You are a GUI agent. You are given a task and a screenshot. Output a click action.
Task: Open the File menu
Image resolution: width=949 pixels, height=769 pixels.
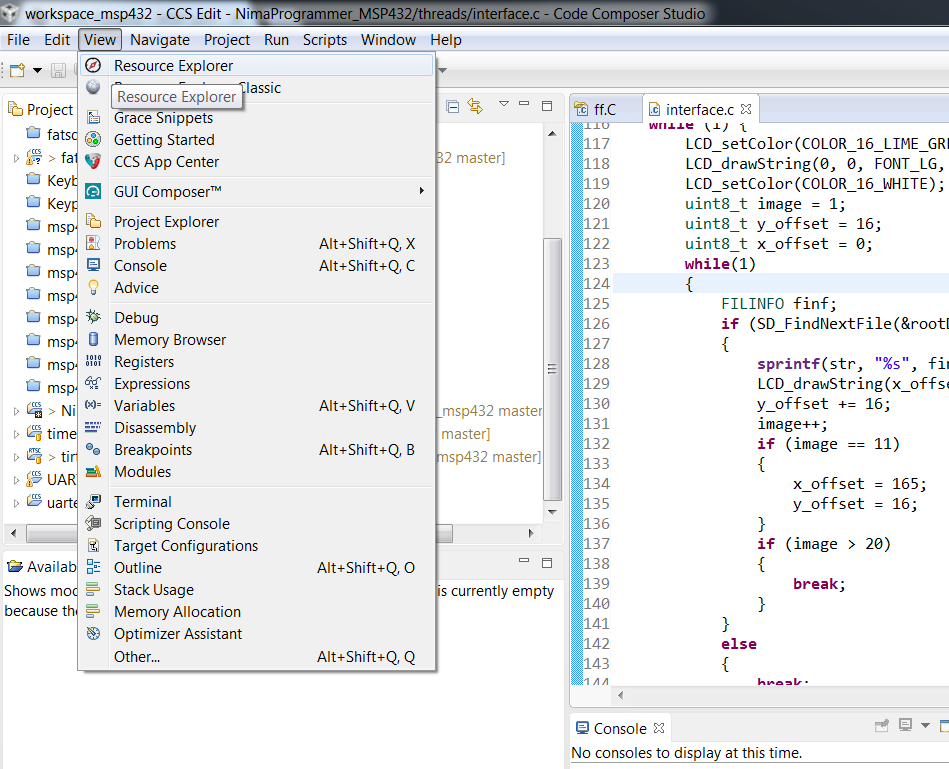(x=18, y=40)
